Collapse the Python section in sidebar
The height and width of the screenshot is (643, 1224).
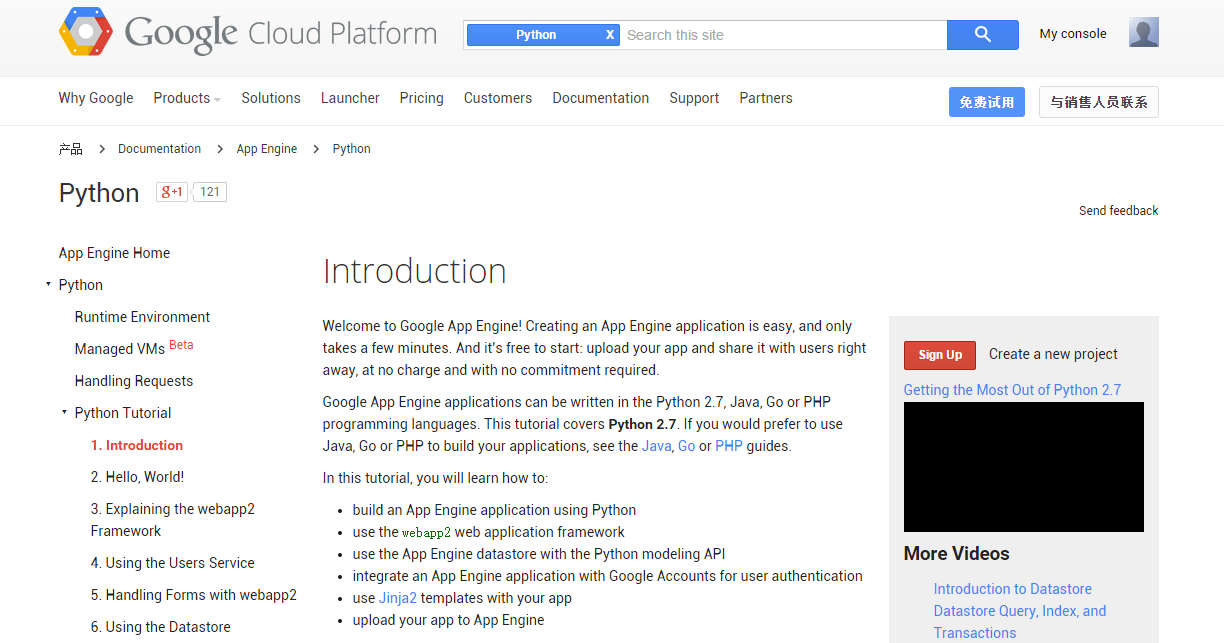click(x=48, y=285)
